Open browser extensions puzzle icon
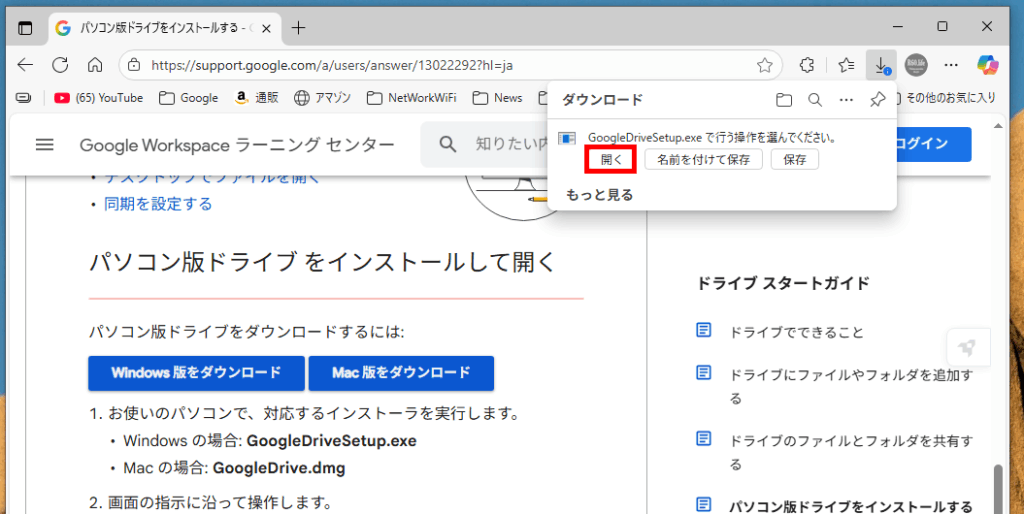The width and height of the screenshot is (1024, 514). tap(807, 65)
